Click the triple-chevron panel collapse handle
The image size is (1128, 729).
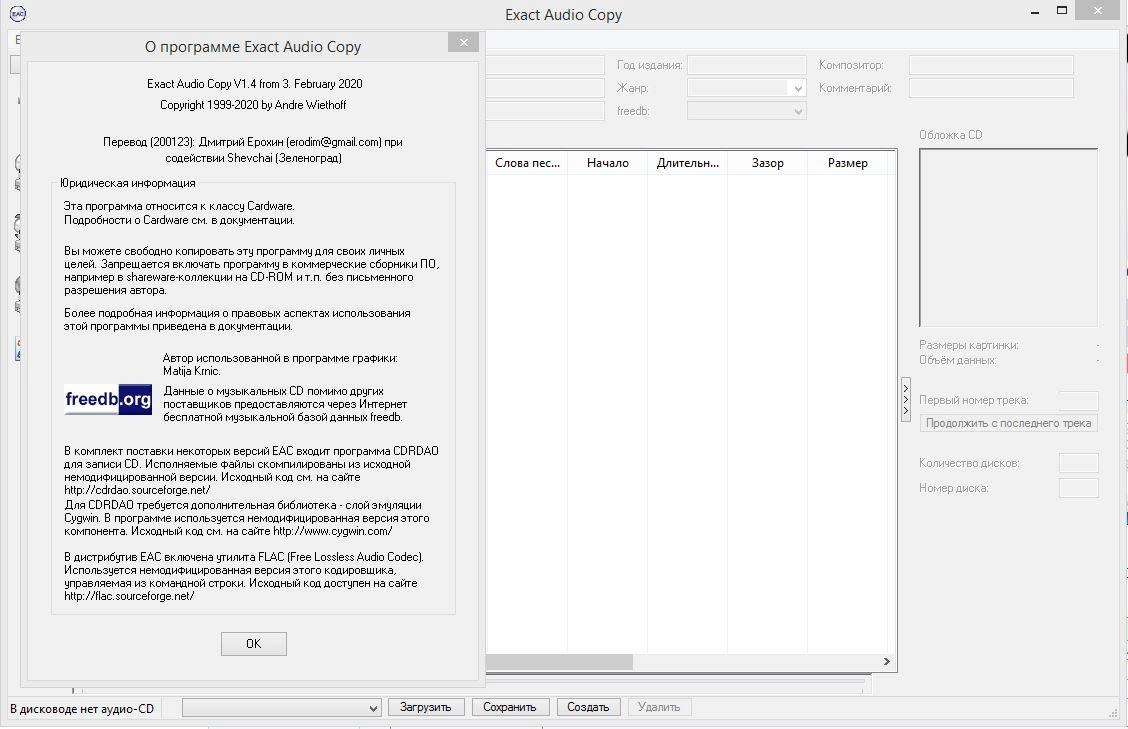point(905,399)
